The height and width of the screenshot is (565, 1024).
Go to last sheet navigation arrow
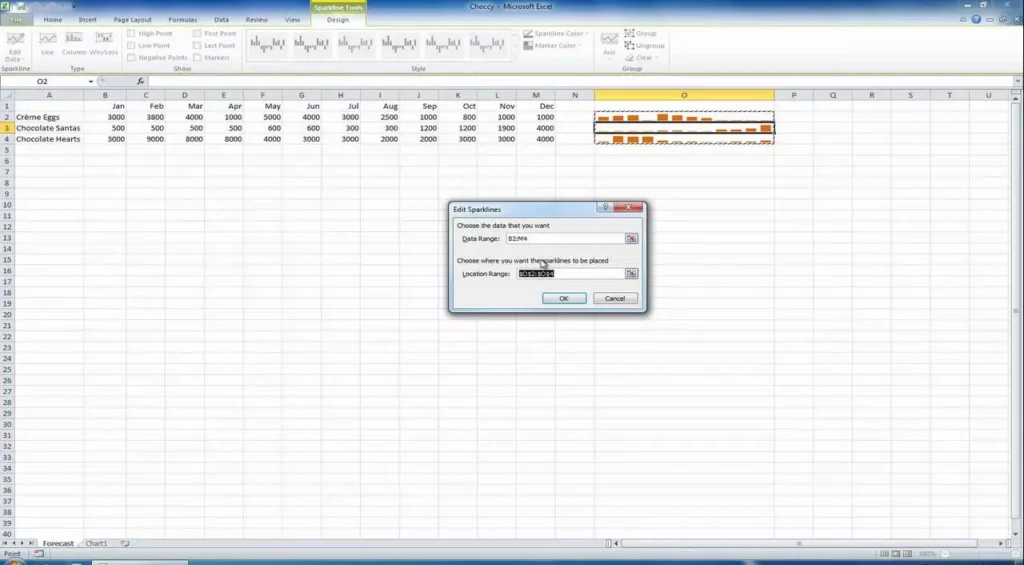[x=31, y=543]
